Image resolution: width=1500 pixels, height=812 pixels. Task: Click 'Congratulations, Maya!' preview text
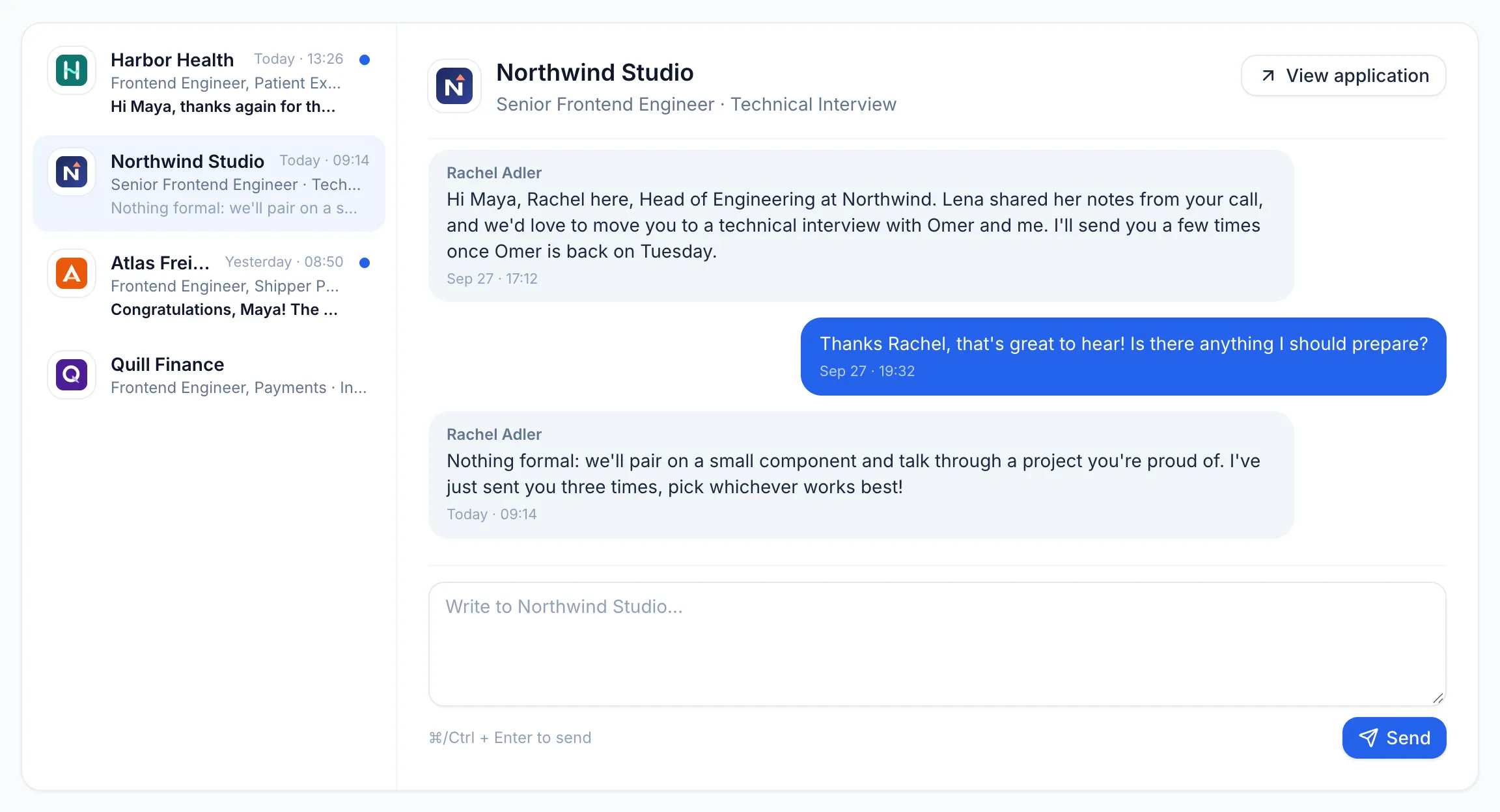point(225,310)
